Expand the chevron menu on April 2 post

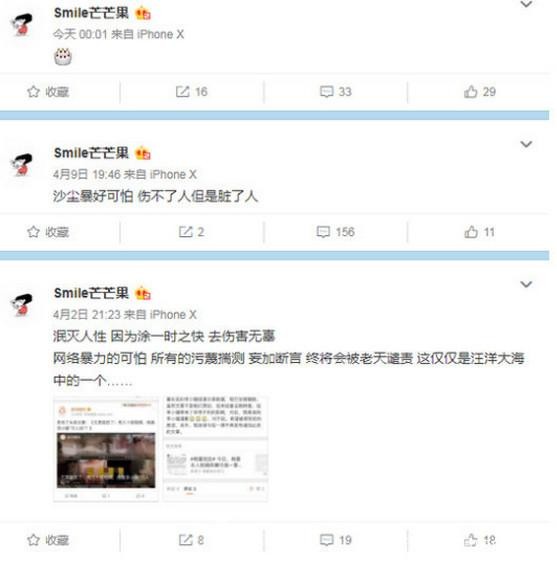click(526, 284)
